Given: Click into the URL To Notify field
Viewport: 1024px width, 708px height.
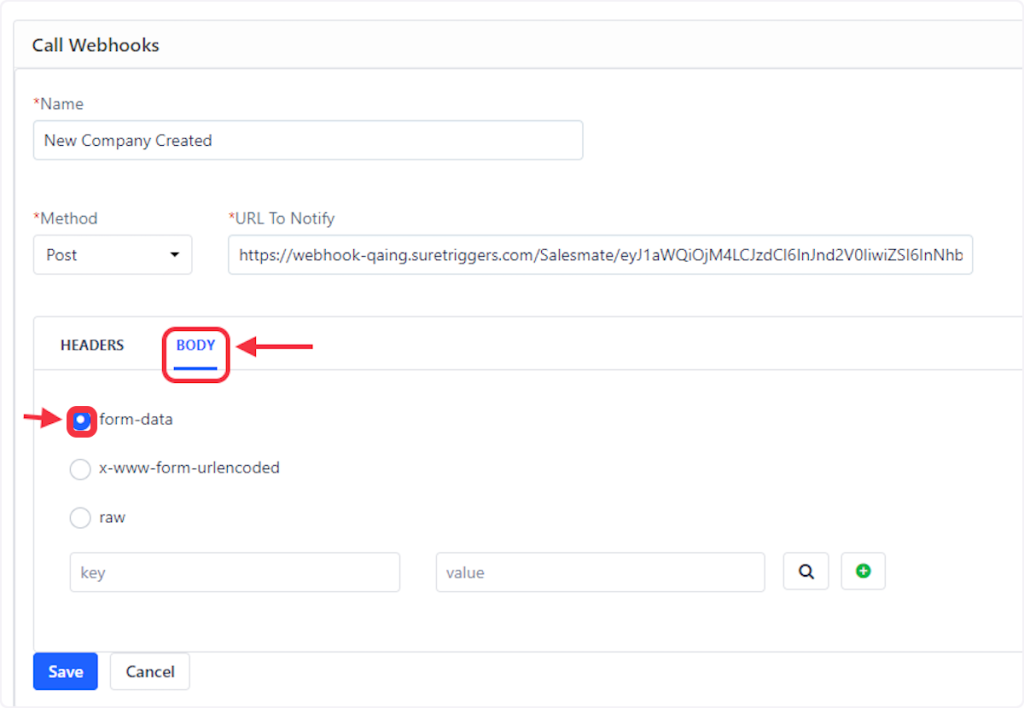Looking at the screenshot, I should point(600,255).
